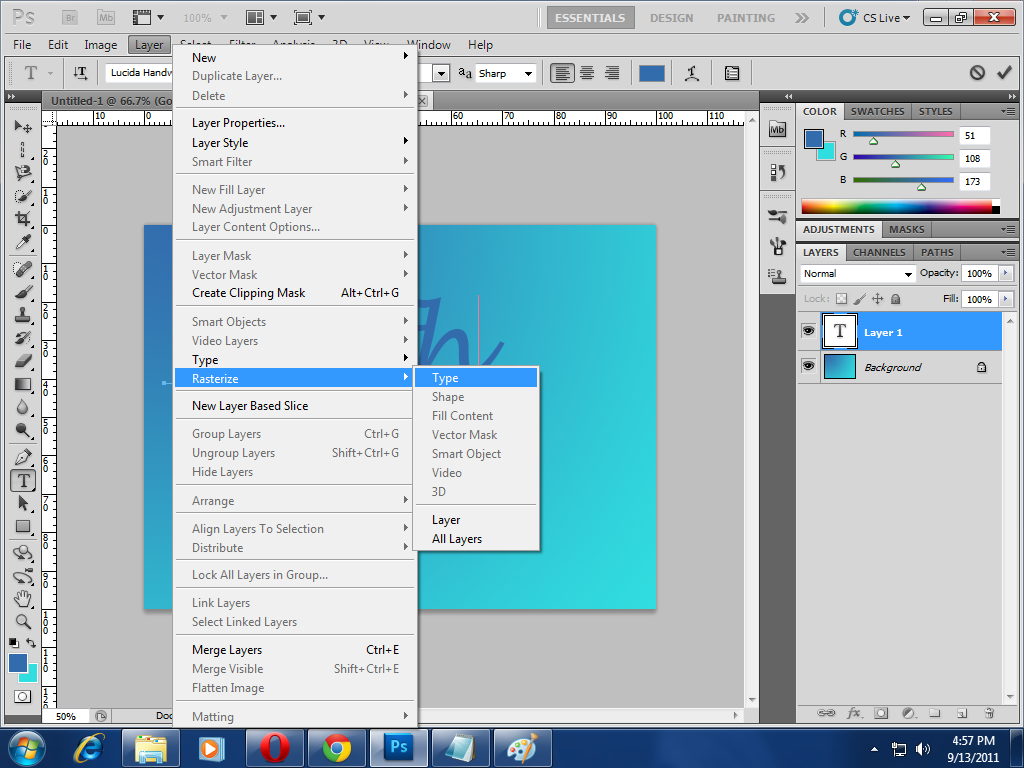Viewport: 1024px width, 768px height.
Task: Commit current text edits
Action: [1004, 72]
